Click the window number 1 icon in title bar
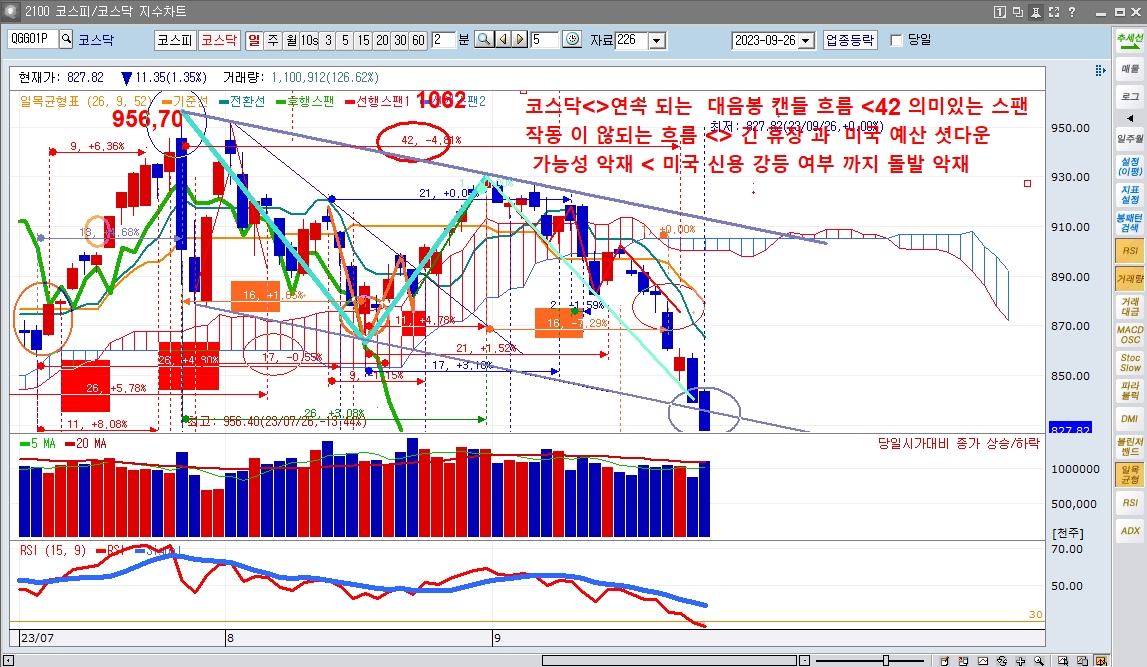This screenshot has width=1147, height=667. [x=1000, y=12]
